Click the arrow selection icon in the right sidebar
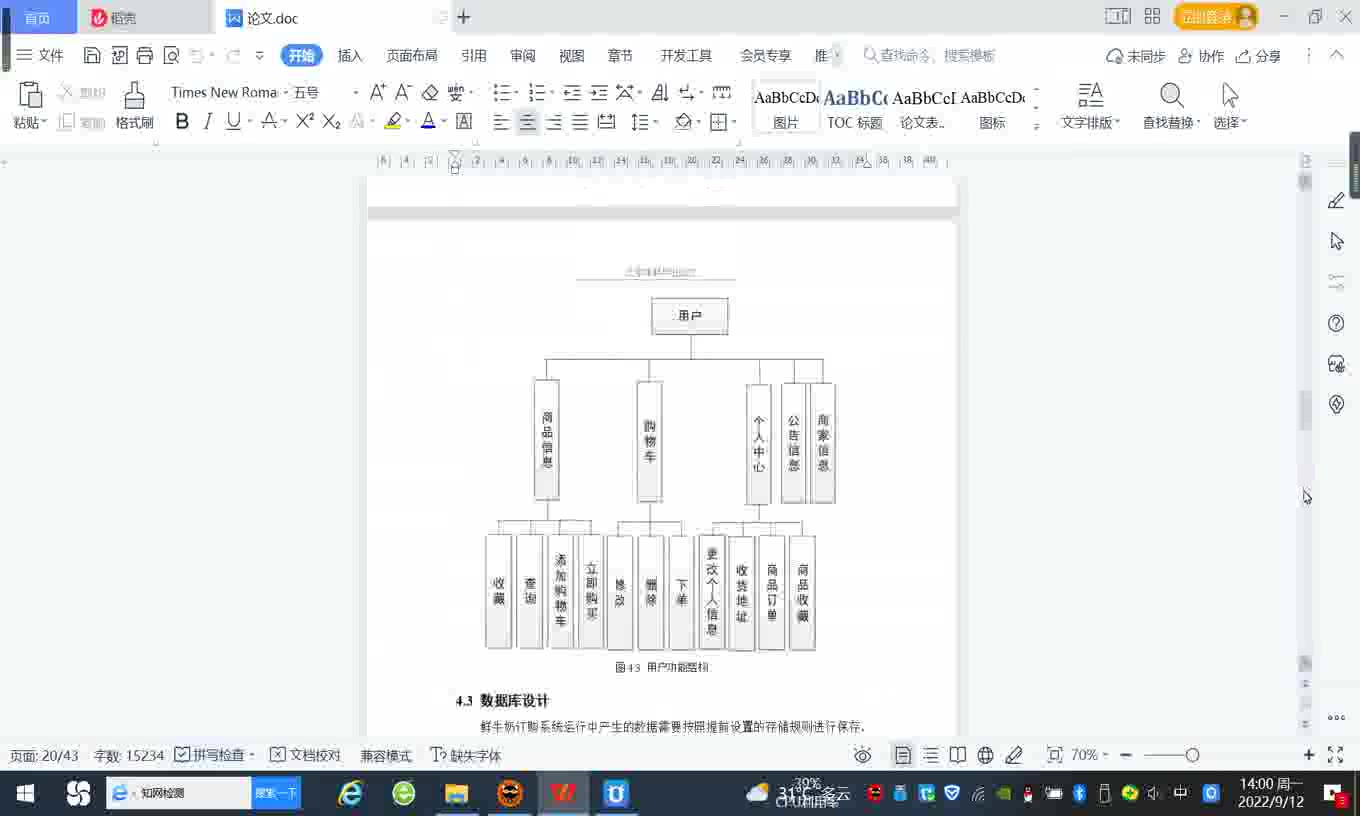The height and width of the screenshot is (816, 1360). [x=1336, y=241]
